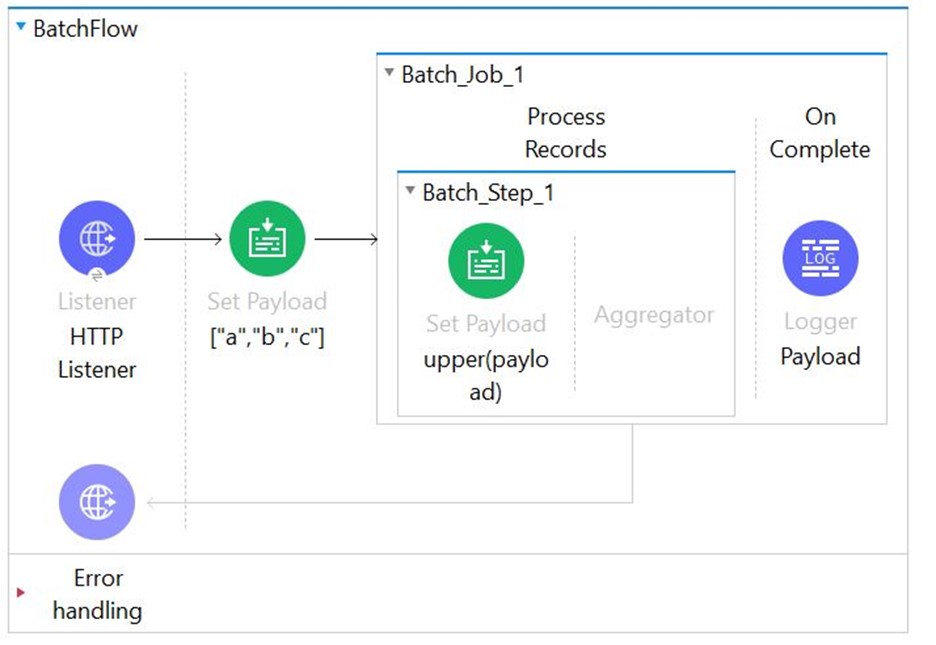Click the On Complete phase heading
This screenshot has height=645, width=936.
[820, 133]
